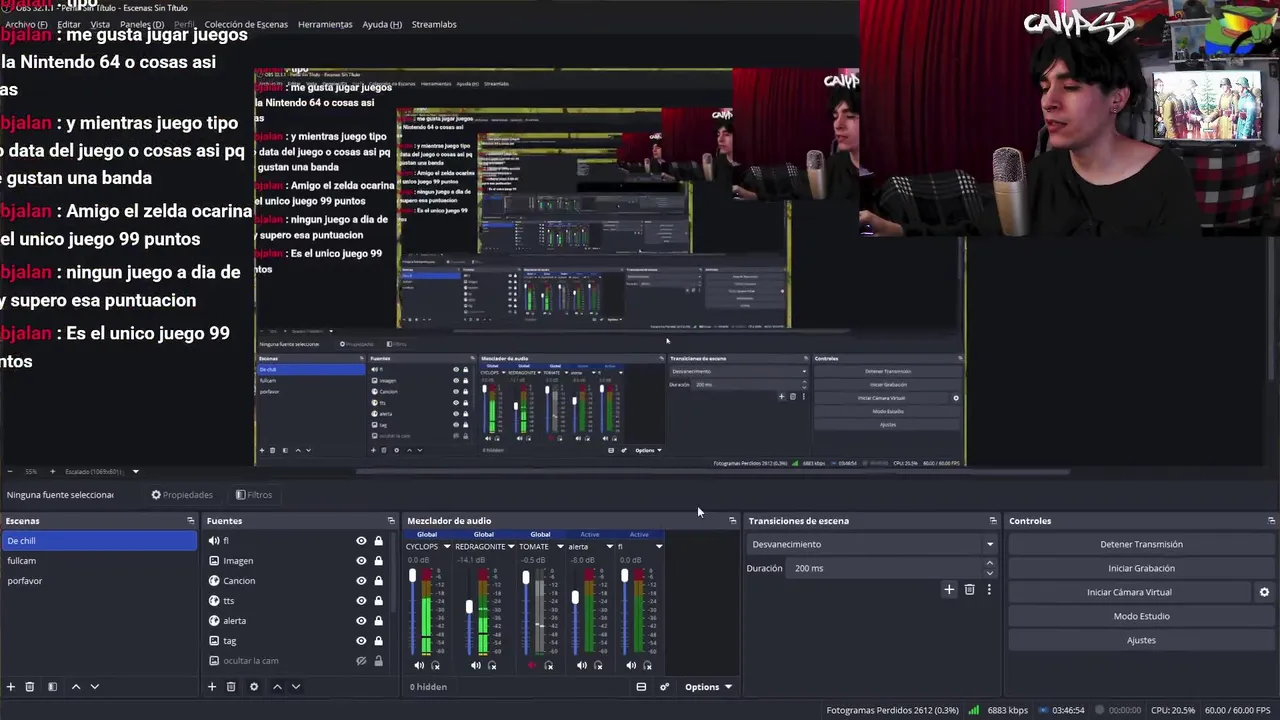Screen dimensions: 1280x720
Task: Increase transition duration with up arrow
Action: (x=990, y=563)
